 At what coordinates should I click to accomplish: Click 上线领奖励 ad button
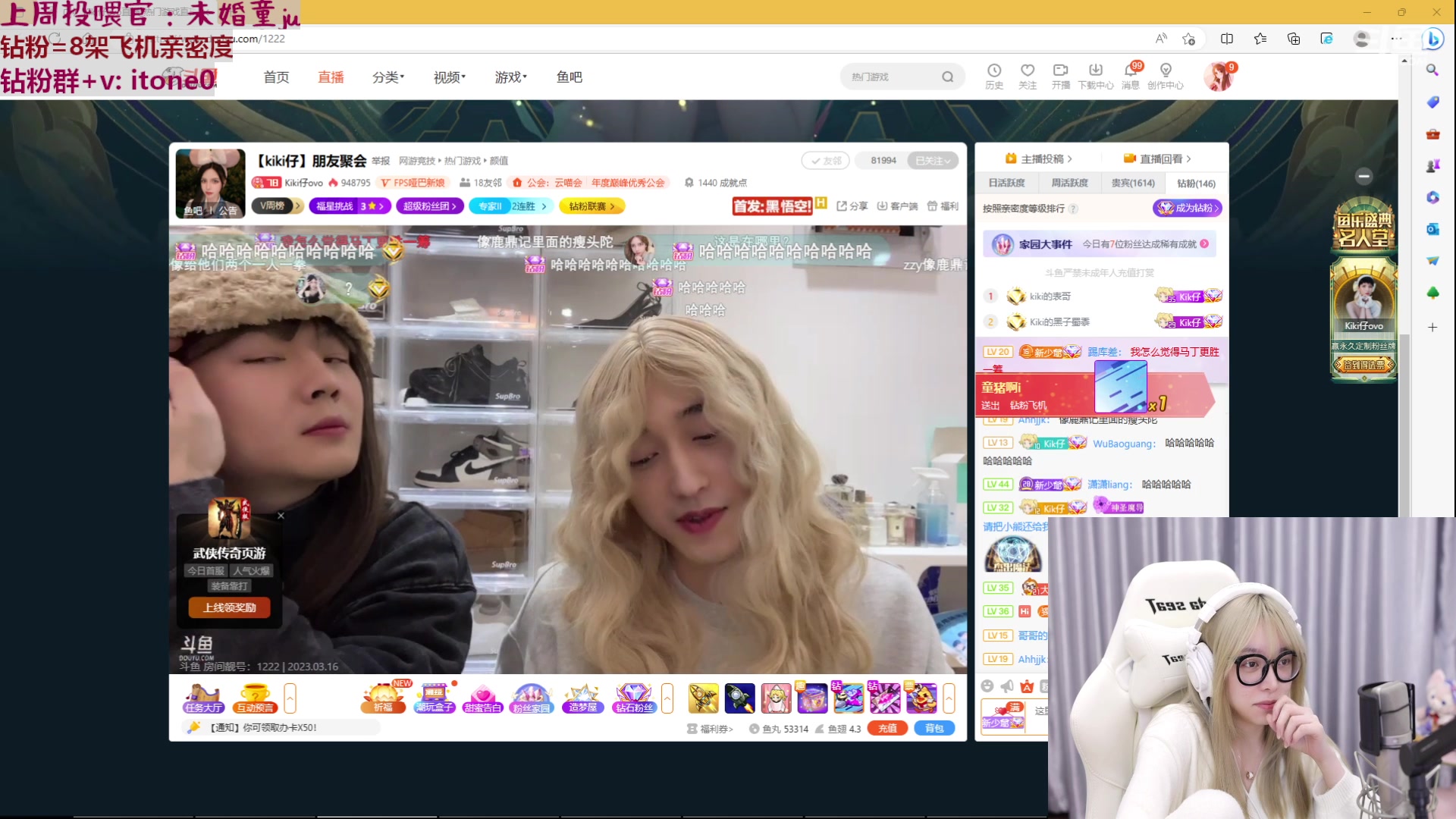(x=230, y=607)
